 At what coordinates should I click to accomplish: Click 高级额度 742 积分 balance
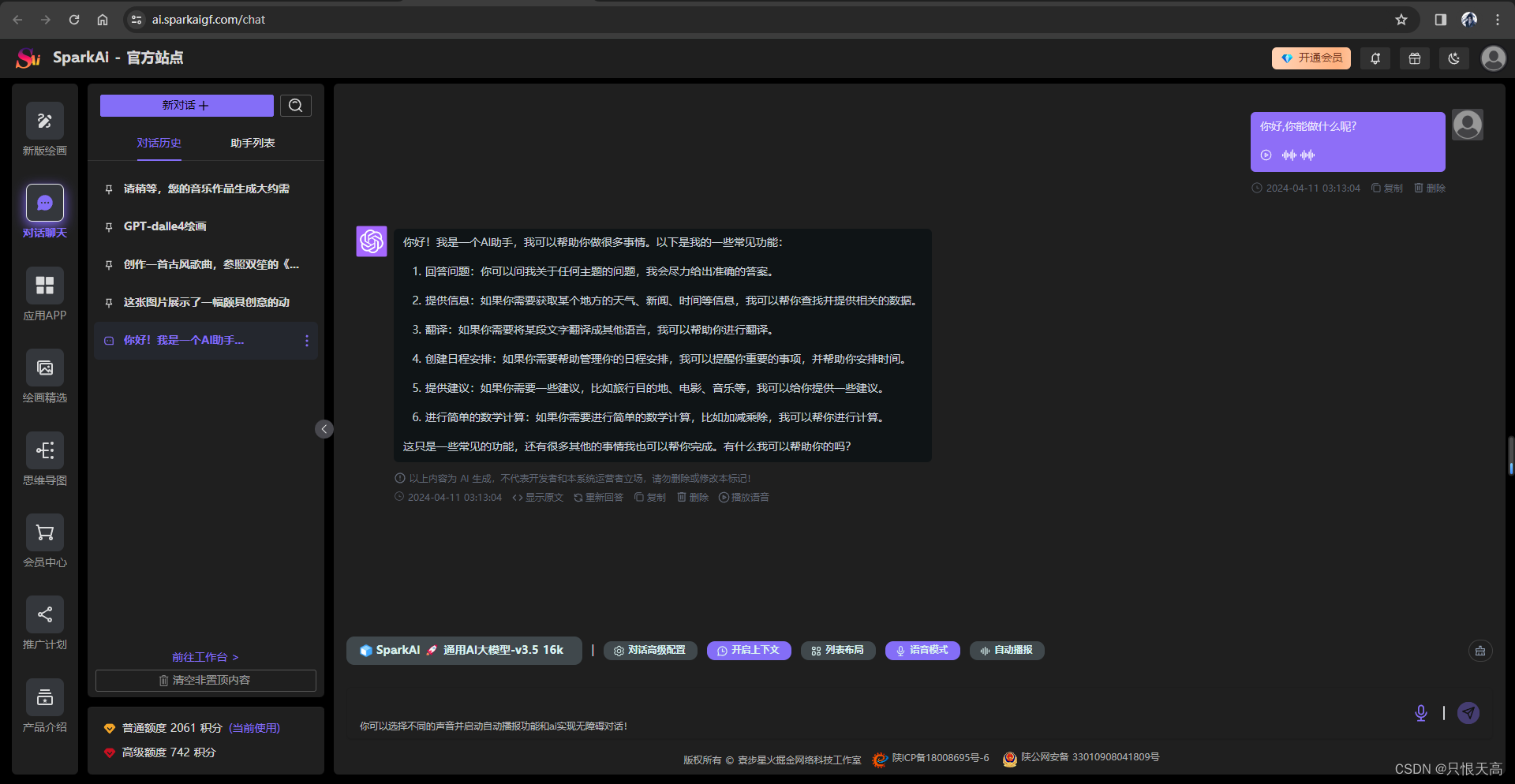[160, 753]
